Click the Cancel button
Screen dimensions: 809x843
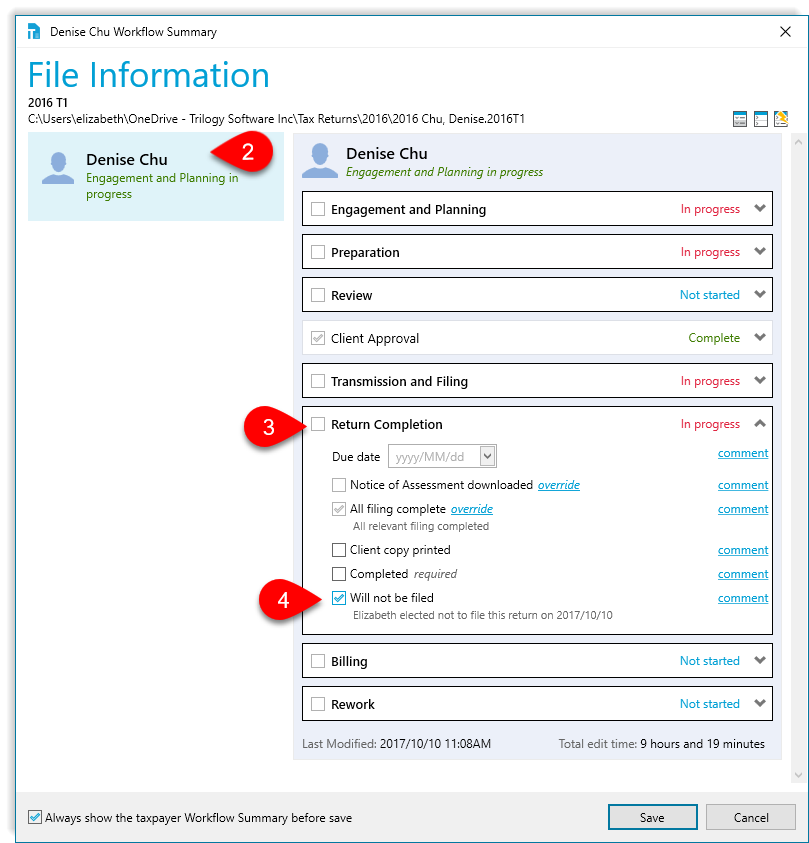coord(751,817)
